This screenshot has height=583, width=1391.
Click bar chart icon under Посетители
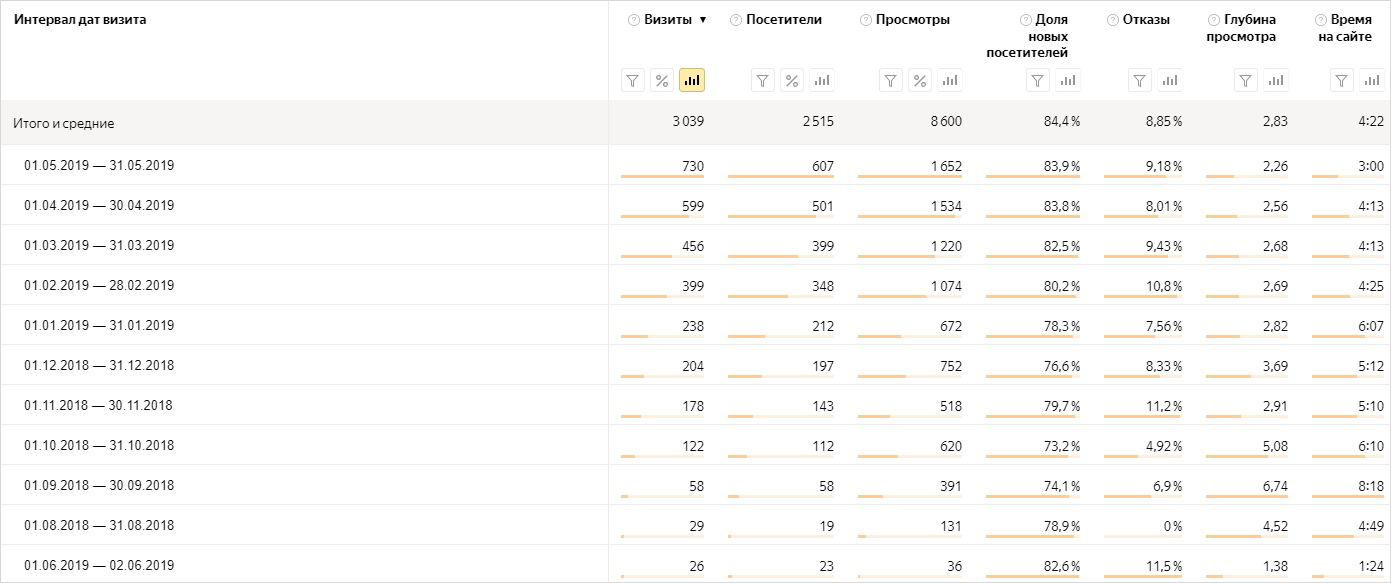click(821, 81)
